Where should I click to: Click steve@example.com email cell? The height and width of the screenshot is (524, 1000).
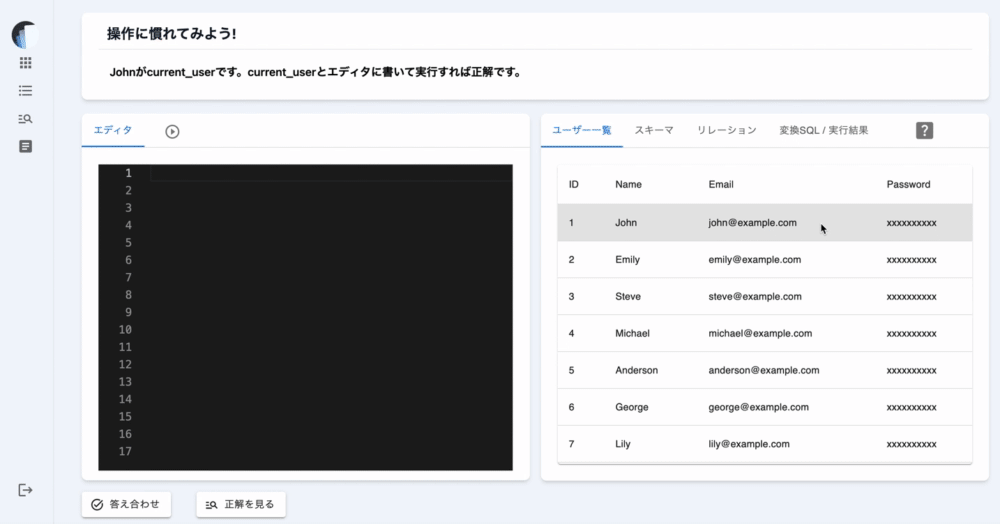755,296
